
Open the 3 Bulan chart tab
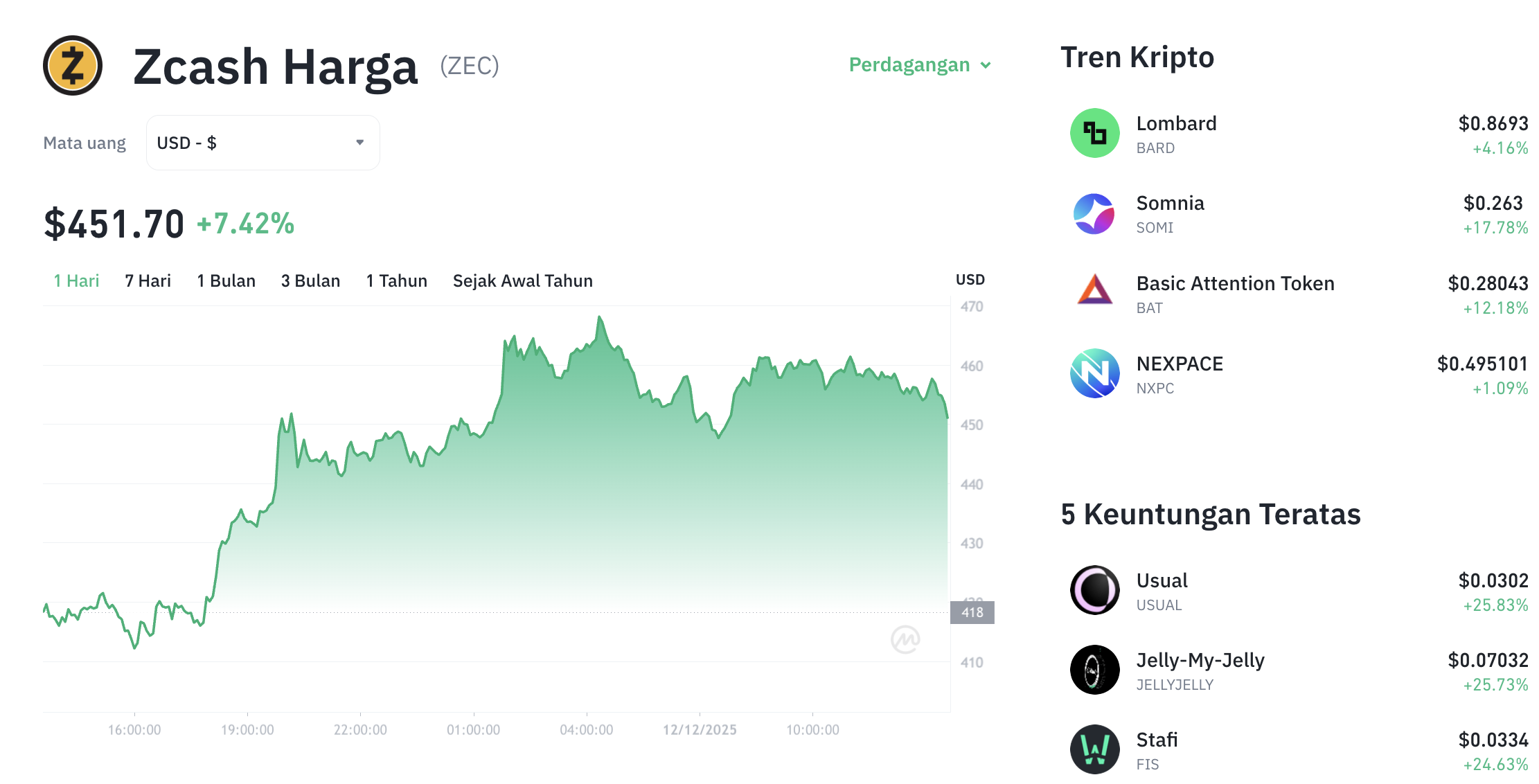(310, 280)
